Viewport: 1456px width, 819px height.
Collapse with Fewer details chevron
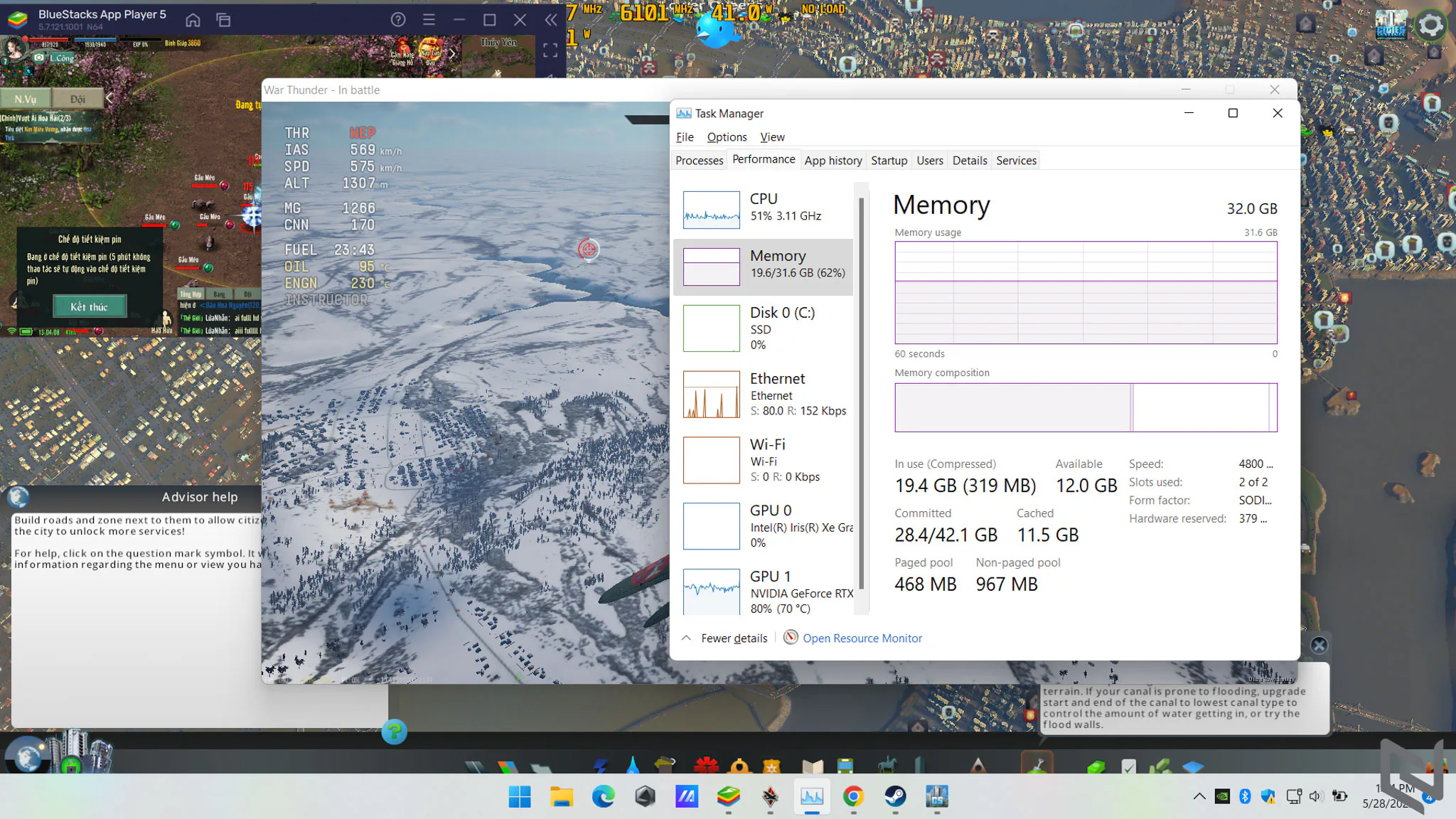tap(686, 638)
